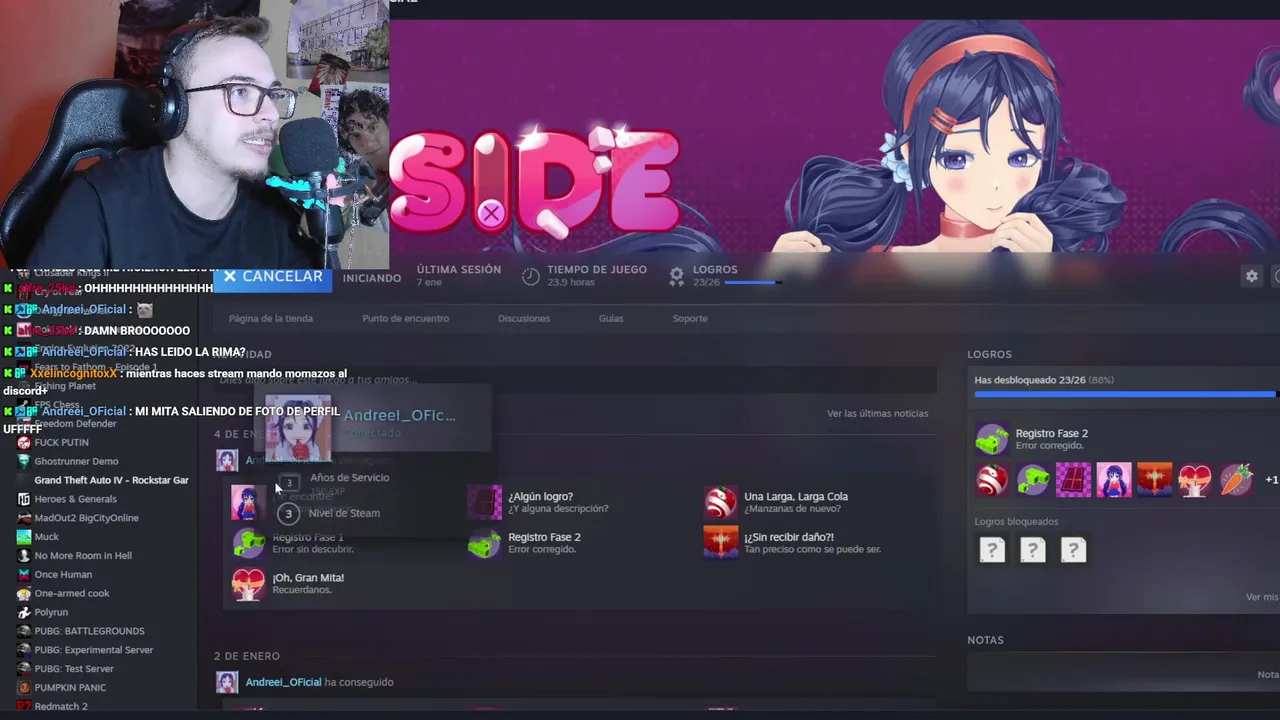Click Una Larga, Larga Cola achievement icon
The image size is (1280, 720).
(721, 502)
